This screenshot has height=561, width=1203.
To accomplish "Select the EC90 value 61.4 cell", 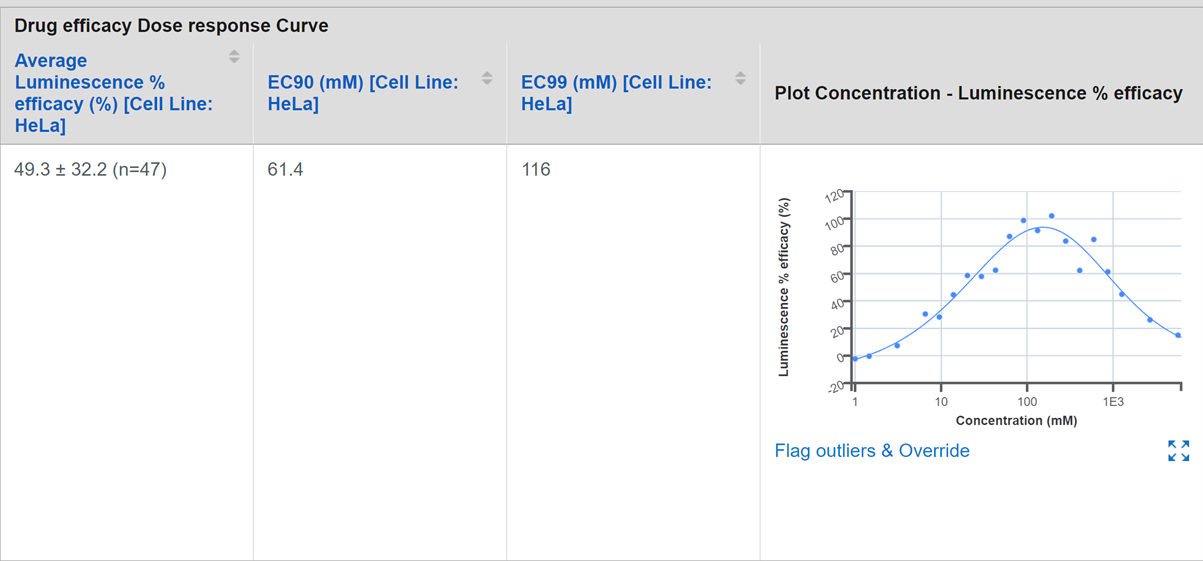I will 285,170.
